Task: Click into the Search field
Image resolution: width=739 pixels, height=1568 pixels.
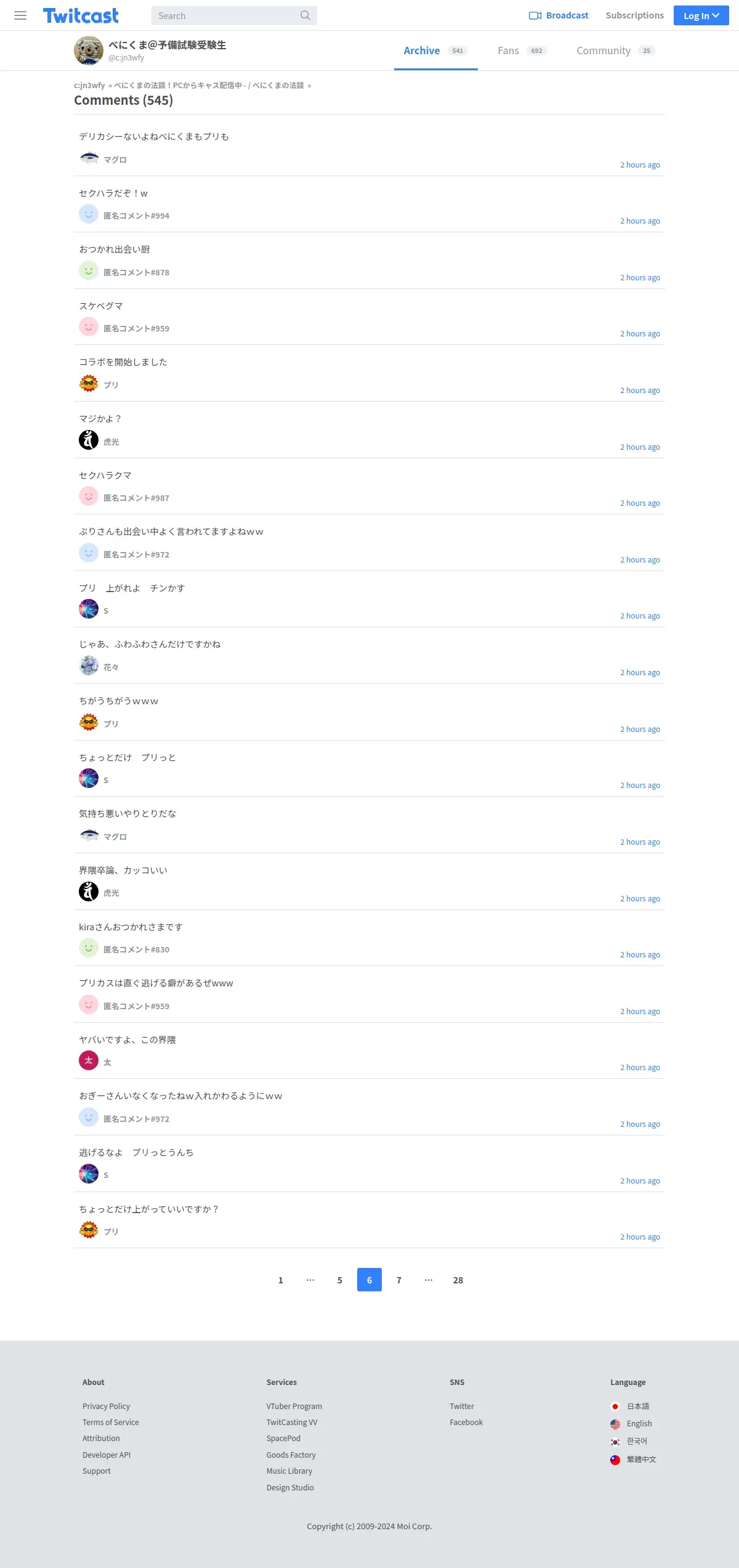Action: coord(225,15)
